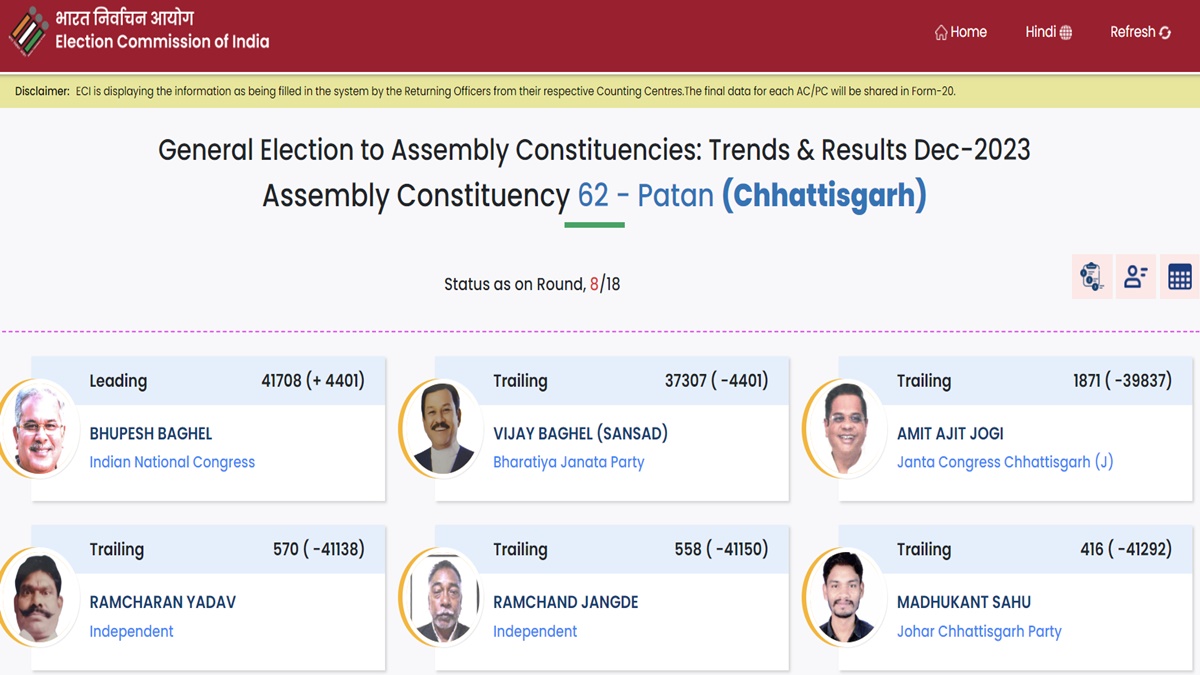The image size is (1200, 675).
Task: Switch language via the Hindi menu item
Action: coord(1040,32)
